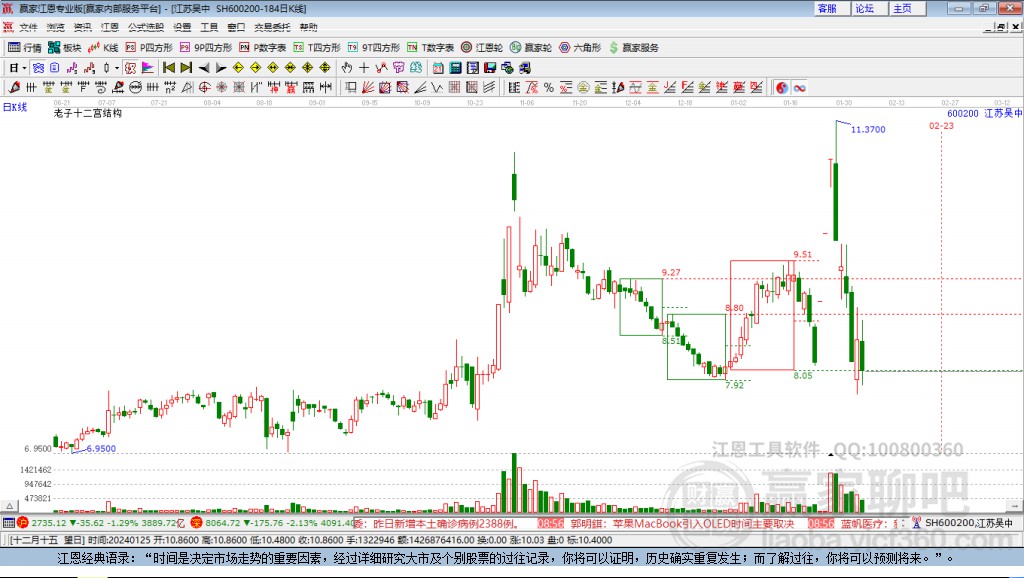Open the 江恩 menu

point(110,27)
